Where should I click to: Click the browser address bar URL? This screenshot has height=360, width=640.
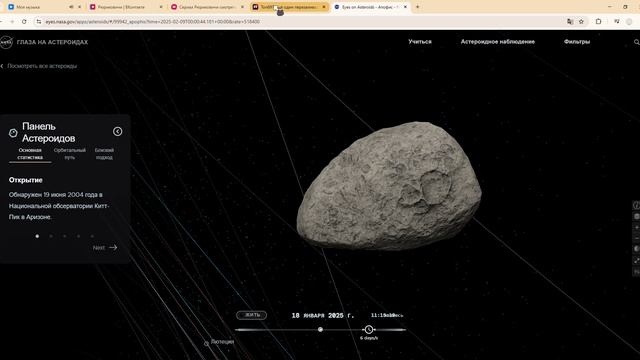(153, 21)
